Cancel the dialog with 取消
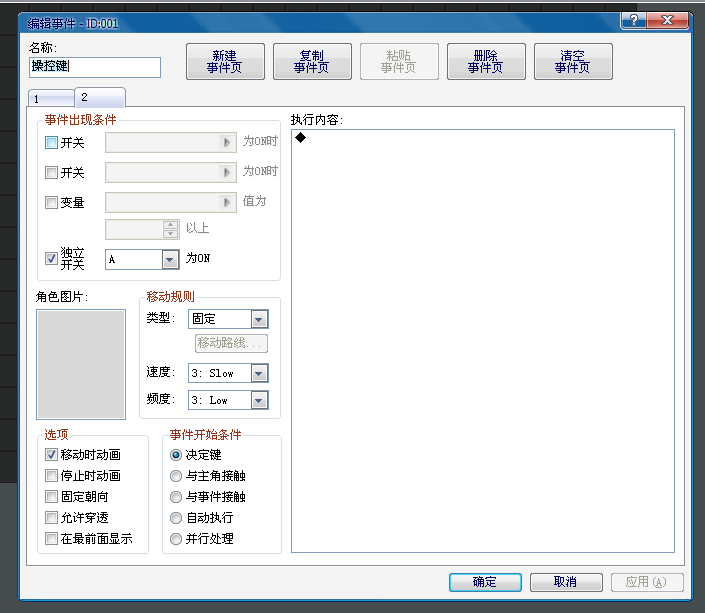This screenshot has height=613, width=705. pos(566,582)
